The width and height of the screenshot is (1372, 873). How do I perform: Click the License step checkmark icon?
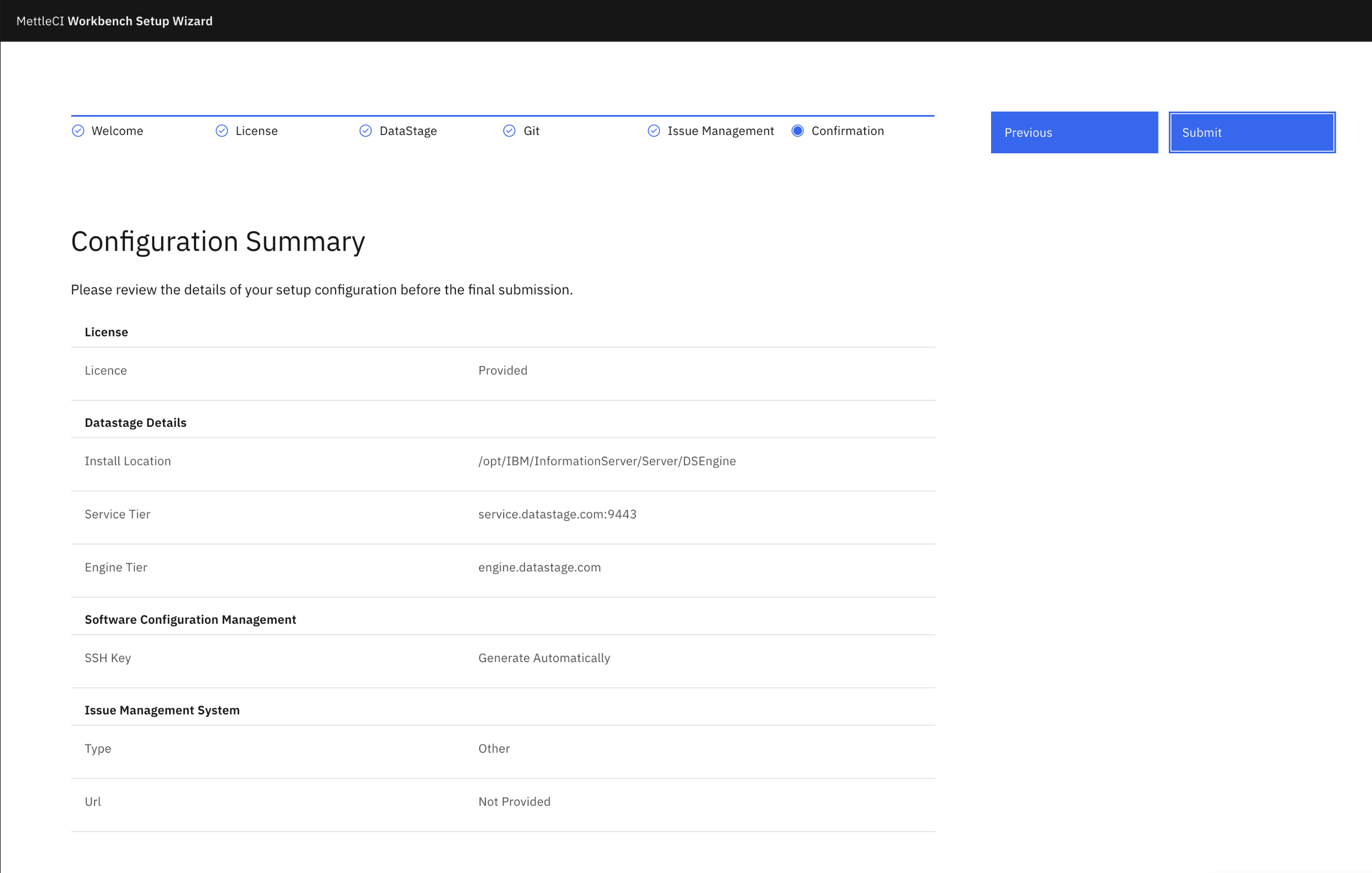(x=222, y=131)
